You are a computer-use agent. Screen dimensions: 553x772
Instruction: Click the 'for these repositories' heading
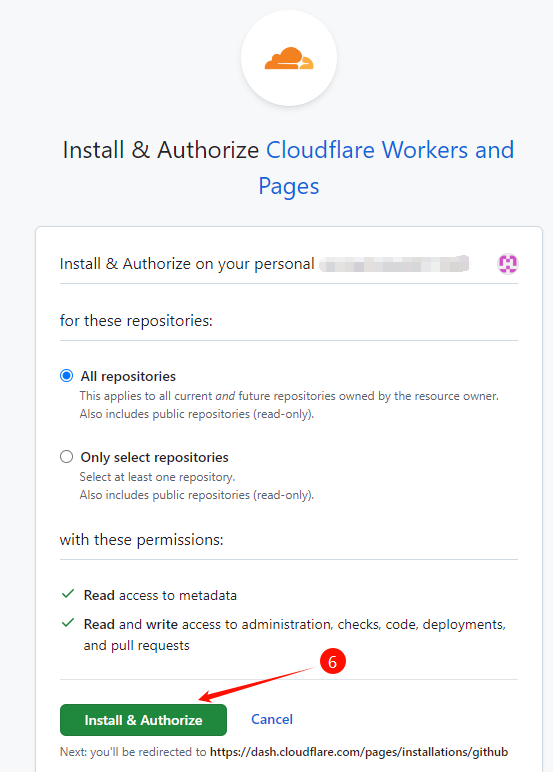click(x=136, y=321)
